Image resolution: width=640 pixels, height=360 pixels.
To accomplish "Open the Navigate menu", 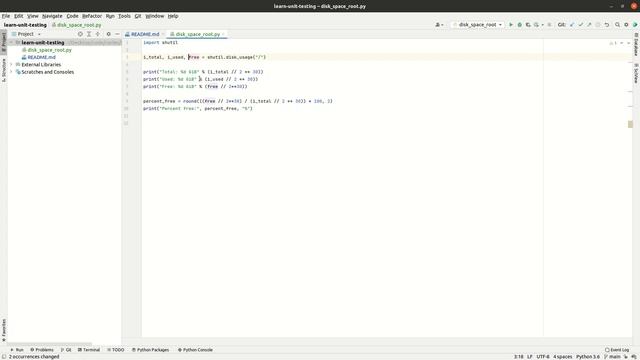I will click(x=52, y=16).
